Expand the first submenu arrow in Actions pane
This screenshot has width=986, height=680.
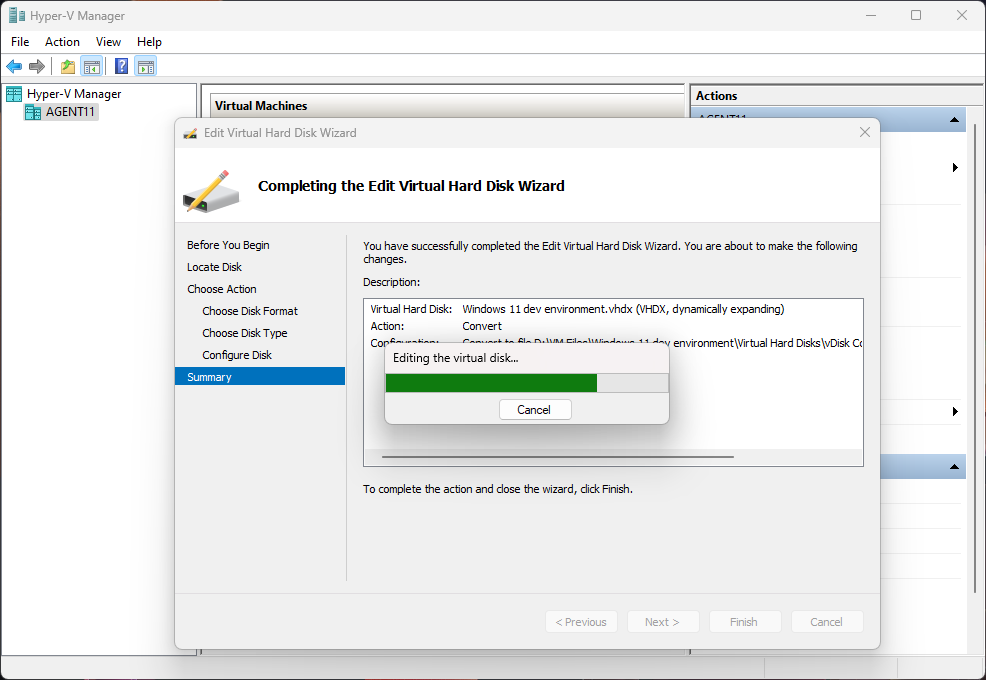coord(955,168)
